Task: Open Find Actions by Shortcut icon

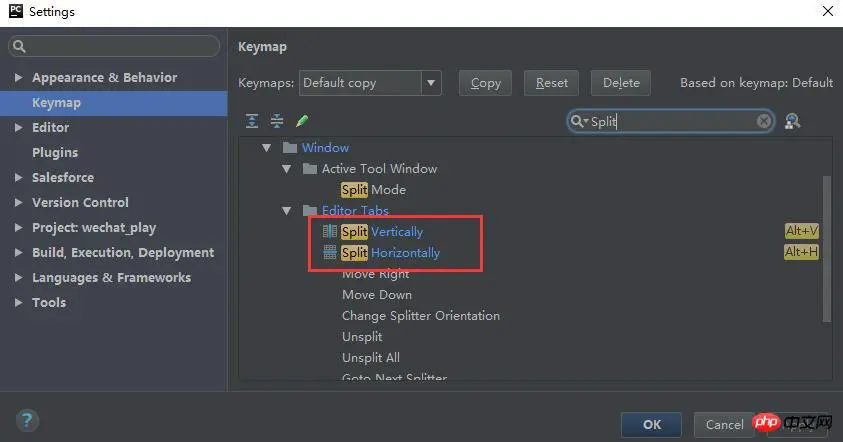Action: (x=792, y=121)
